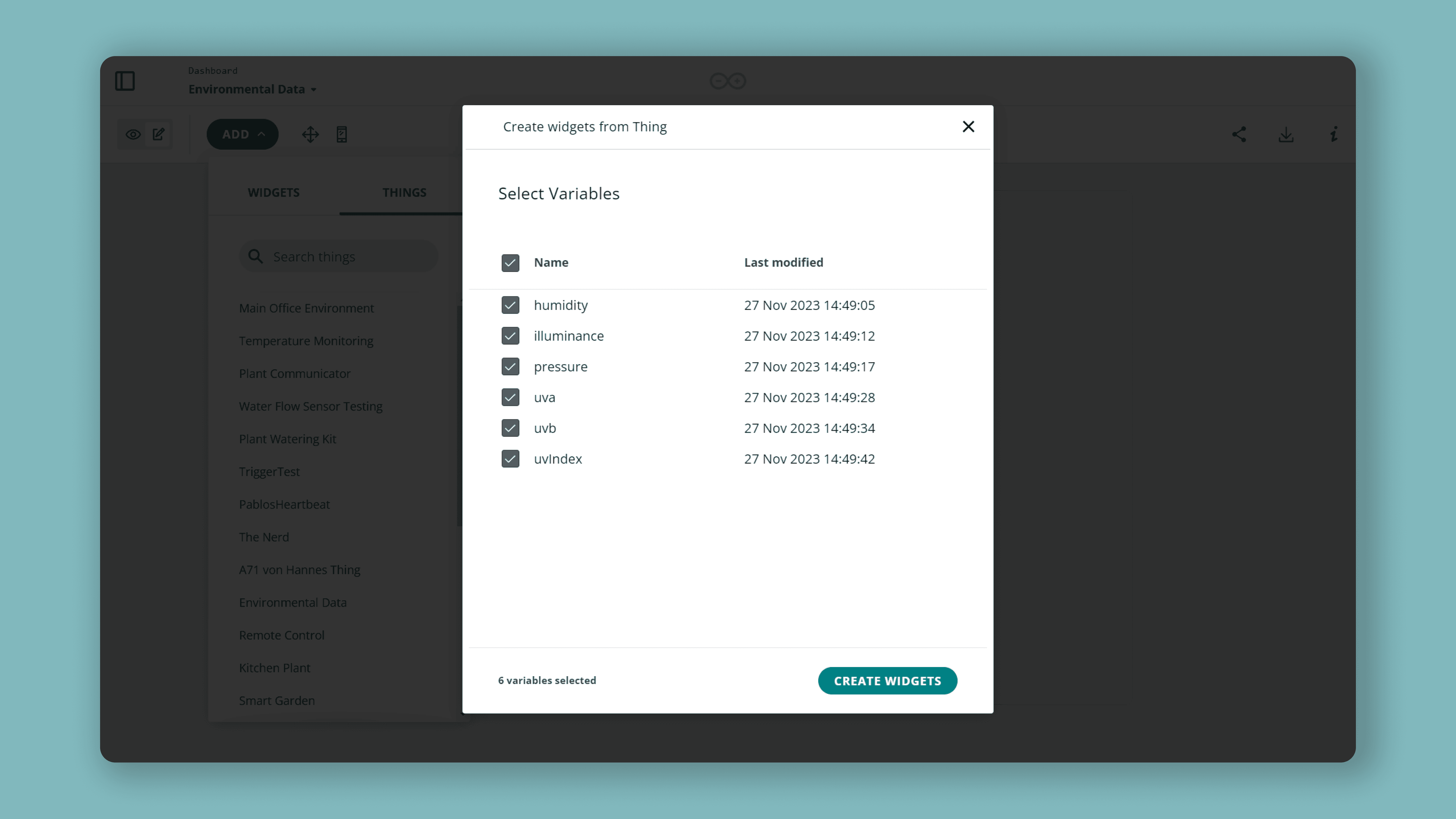Click the arrange widgets move icon
The image size is (1456, 819).
[x=310, y=134]
